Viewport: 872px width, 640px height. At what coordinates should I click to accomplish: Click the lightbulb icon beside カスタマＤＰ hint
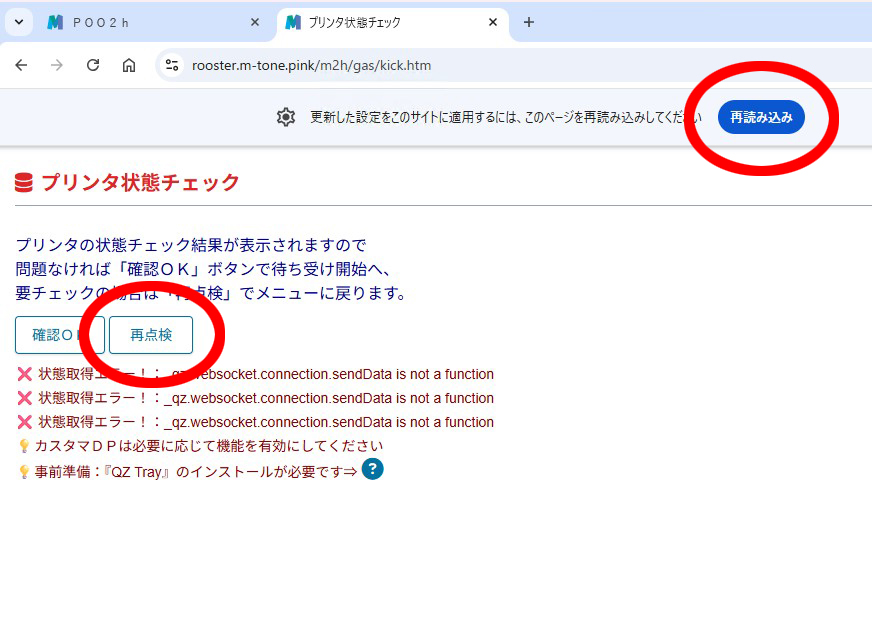pos(24,446)
